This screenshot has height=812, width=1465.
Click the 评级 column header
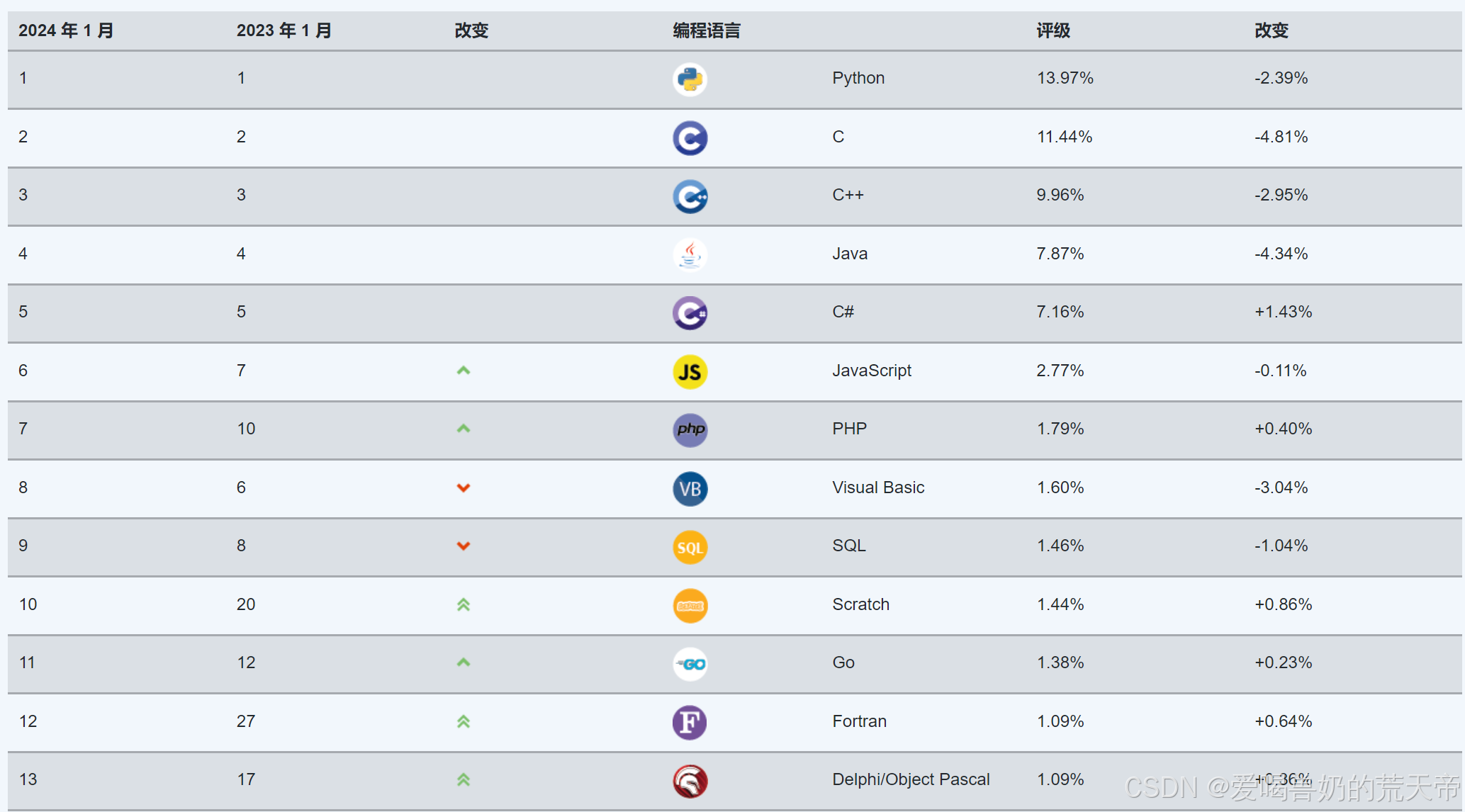click(x=1053, y=30)
